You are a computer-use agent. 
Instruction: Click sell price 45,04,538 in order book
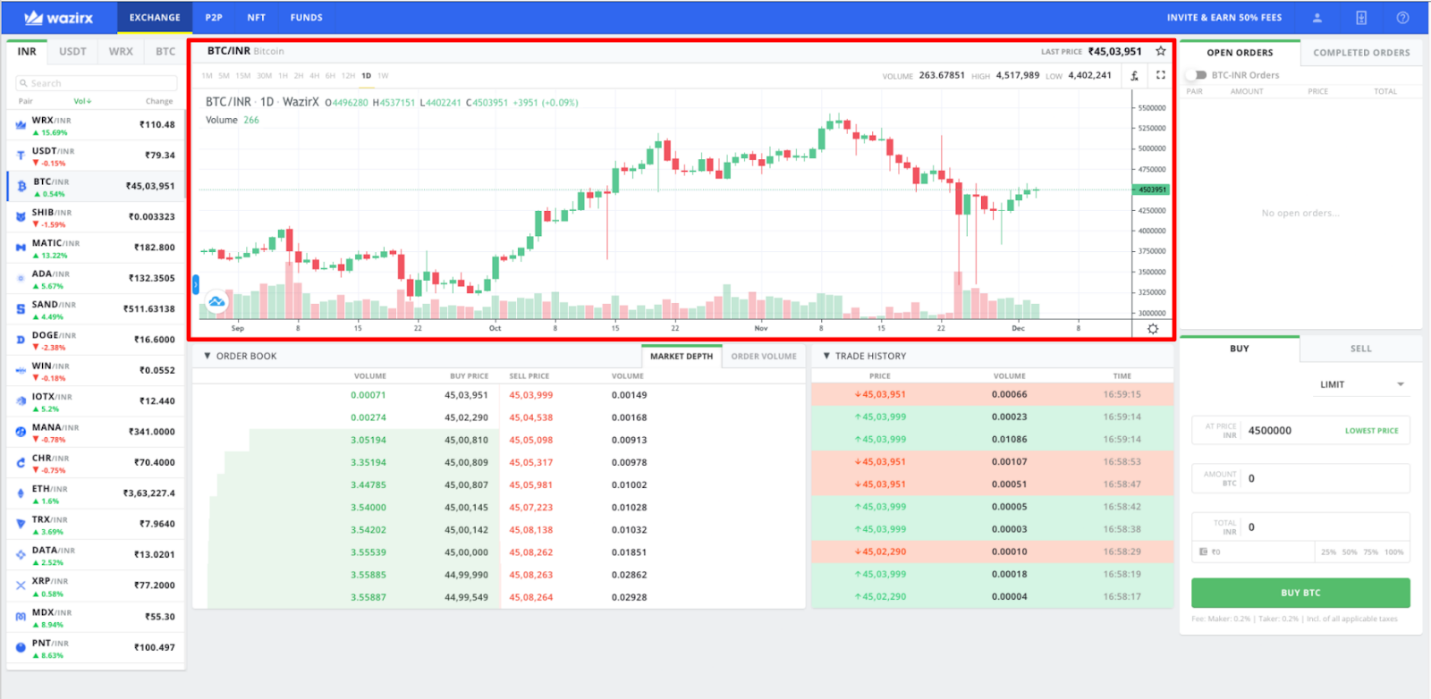[531, 417]
